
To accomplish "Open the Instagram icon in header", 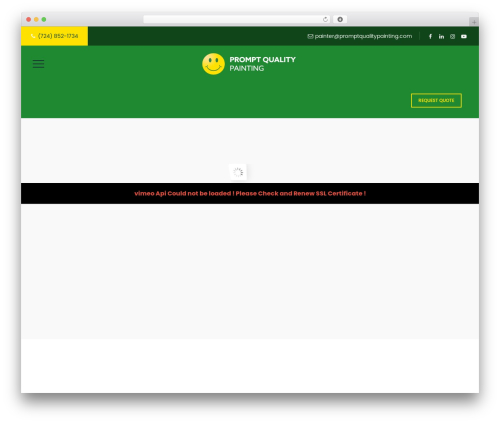I will click(x=452, y=36).
